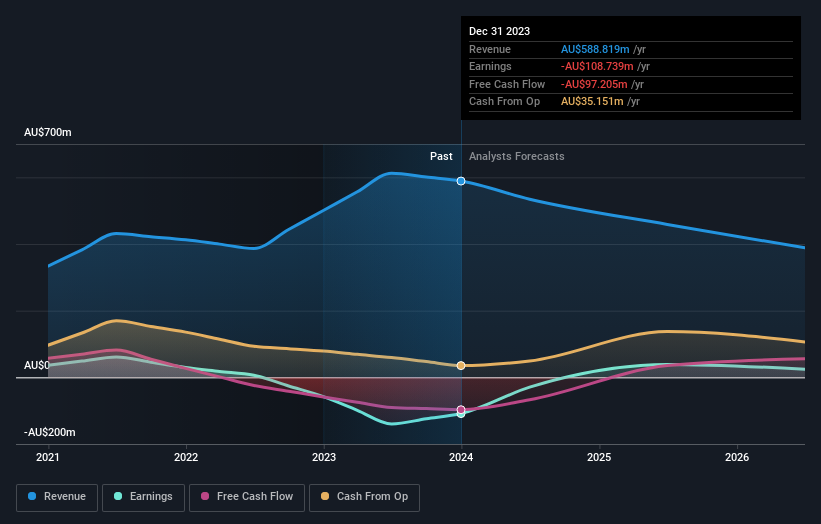This screenshot has width=821, height=524.
Task: Click the blue Revenue legend dot
Action: point(32,496)
